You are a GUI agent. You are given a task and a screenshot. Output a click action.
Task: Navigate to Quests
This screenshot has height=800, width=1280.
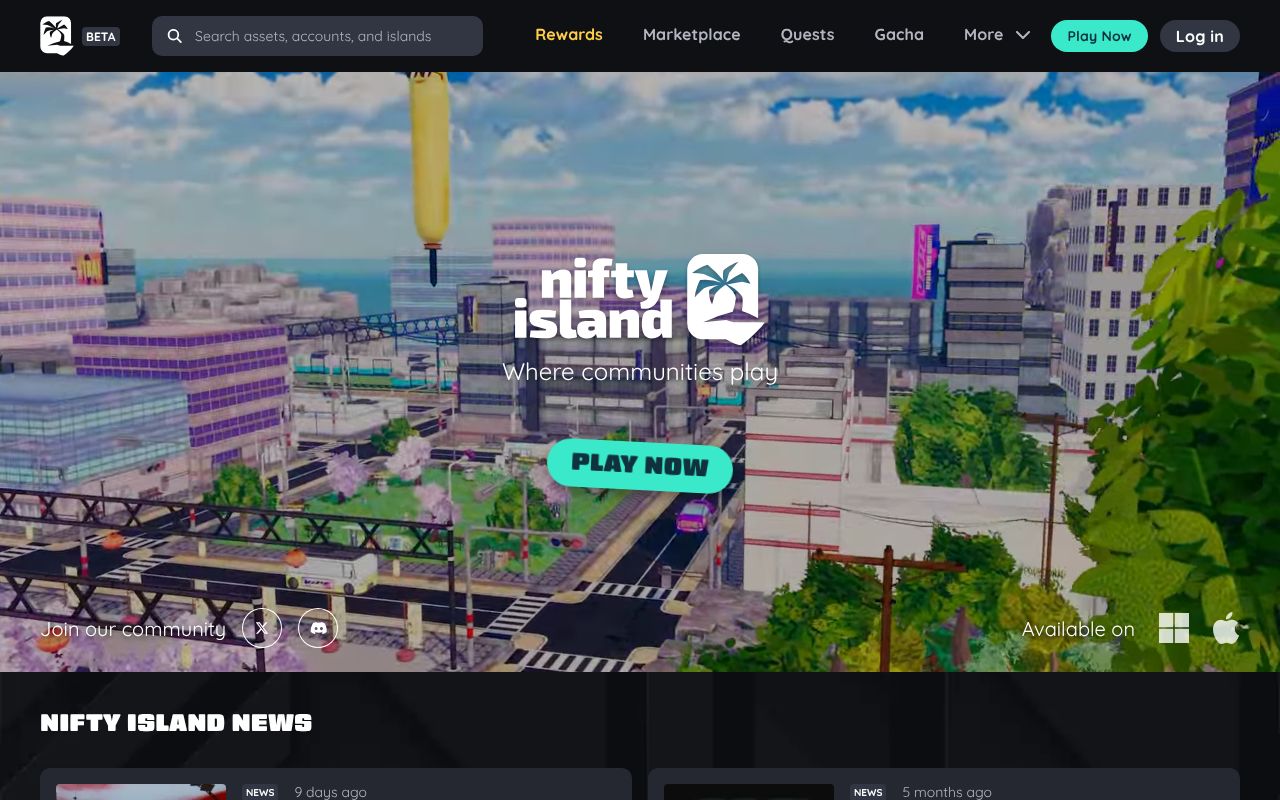(807, 35)
